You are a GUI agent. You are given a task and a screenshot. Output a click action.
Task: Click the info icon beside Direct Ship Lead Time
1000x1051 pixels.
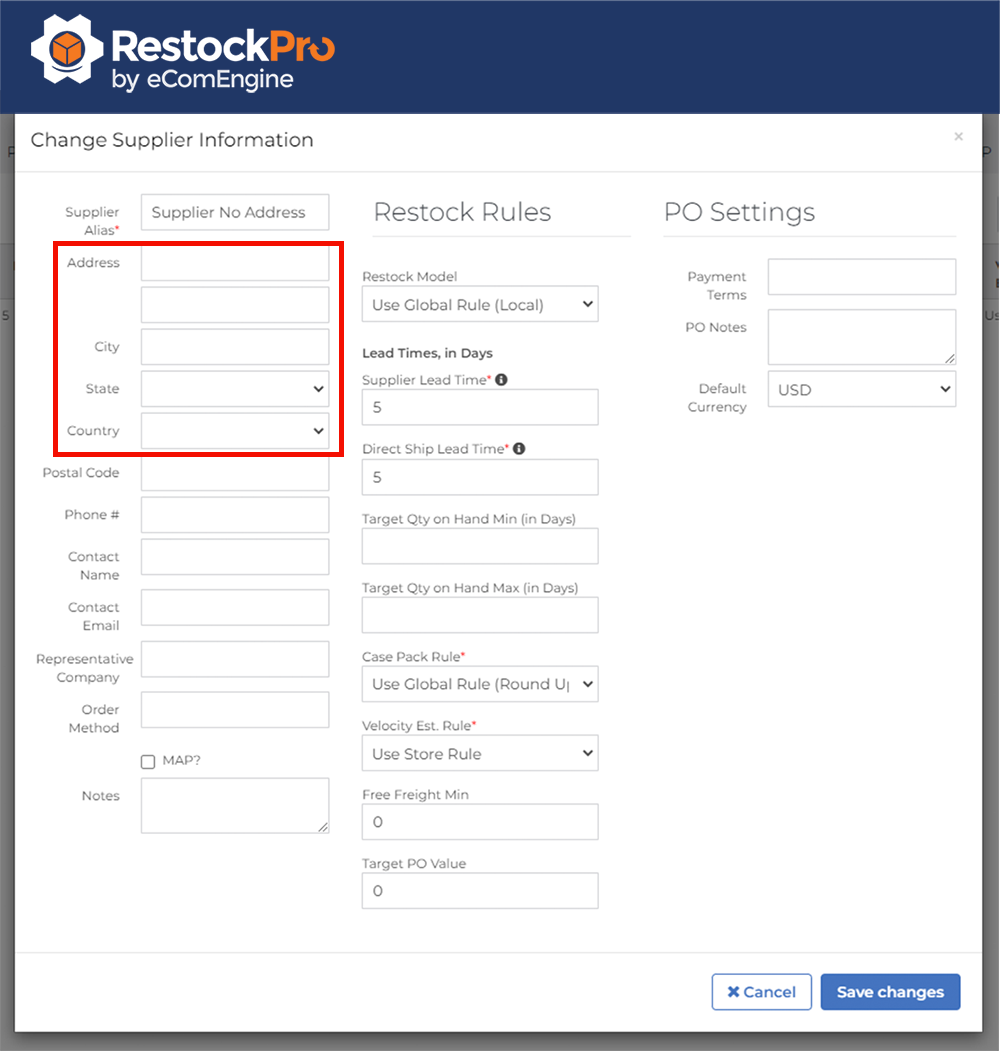518,448
